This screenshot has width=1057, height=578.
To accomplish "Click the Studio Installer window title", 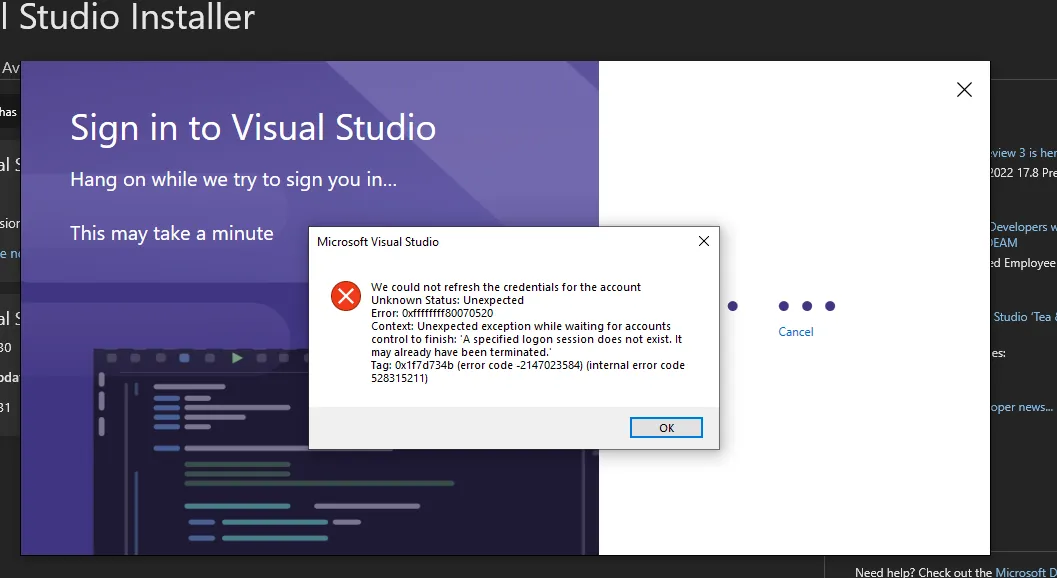I will [127, 16].
